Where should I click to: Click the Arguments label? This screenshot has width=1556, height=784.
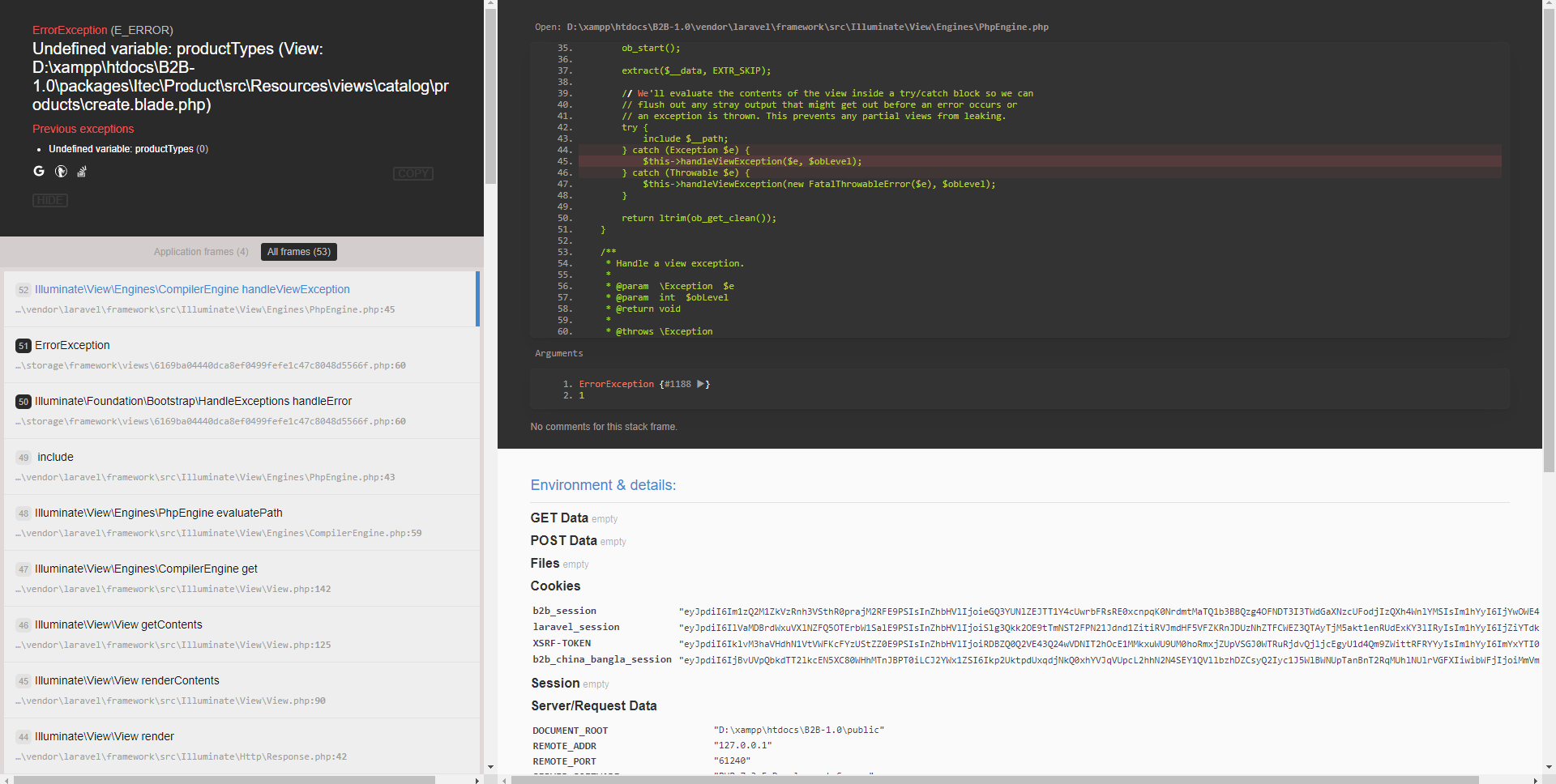click(558, 353)
